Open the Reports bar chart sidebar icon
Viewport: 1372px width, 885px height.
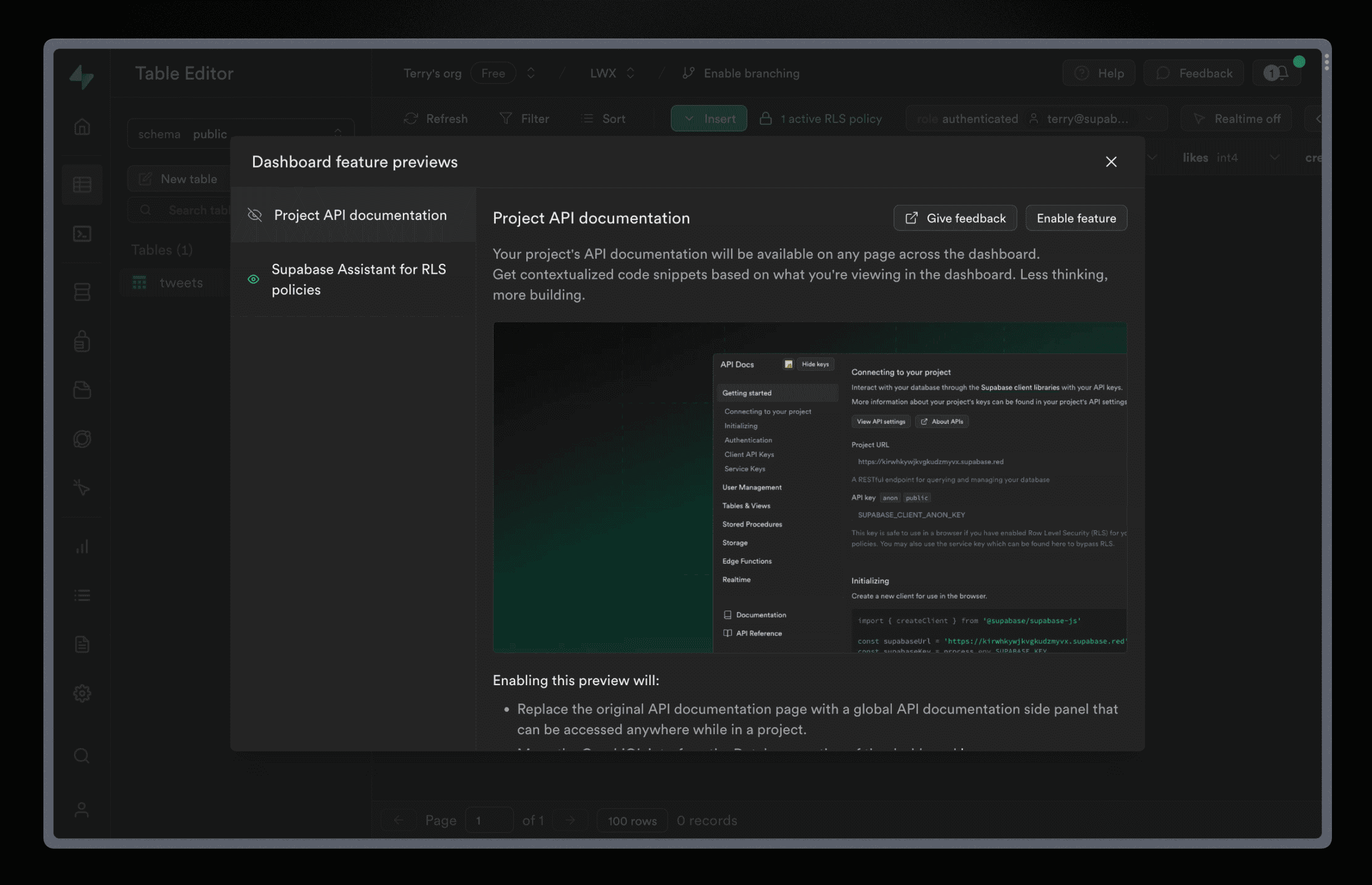click(x=82, y=547)
